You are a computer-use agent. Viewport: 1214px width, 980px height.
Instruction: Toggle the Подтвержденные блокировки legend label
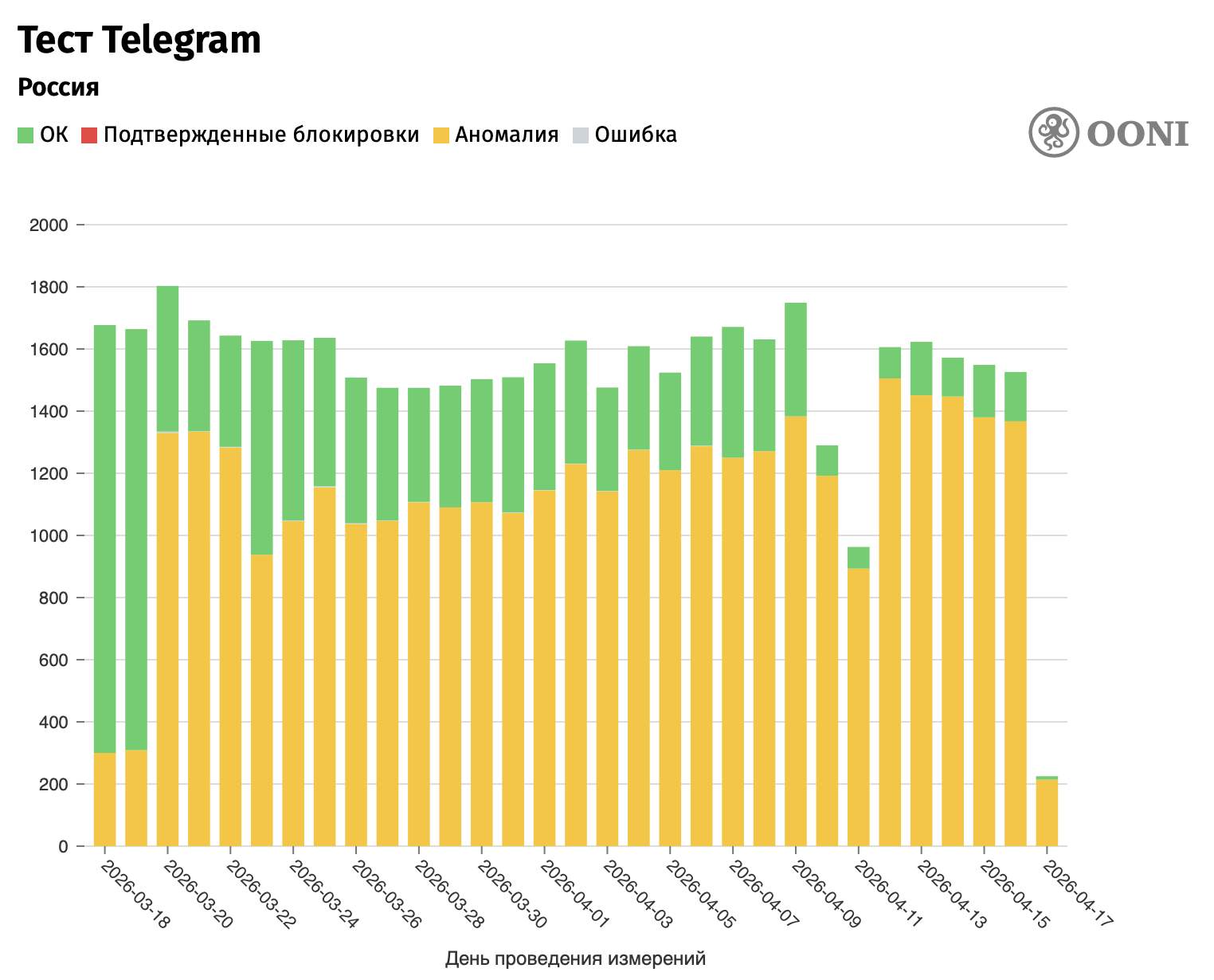(x=260, y=135)
